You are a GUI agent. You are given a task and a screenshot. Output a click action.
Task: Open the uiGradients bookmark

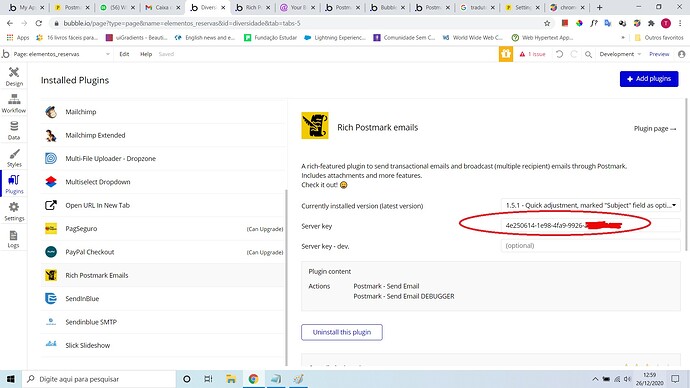(137, 38)
